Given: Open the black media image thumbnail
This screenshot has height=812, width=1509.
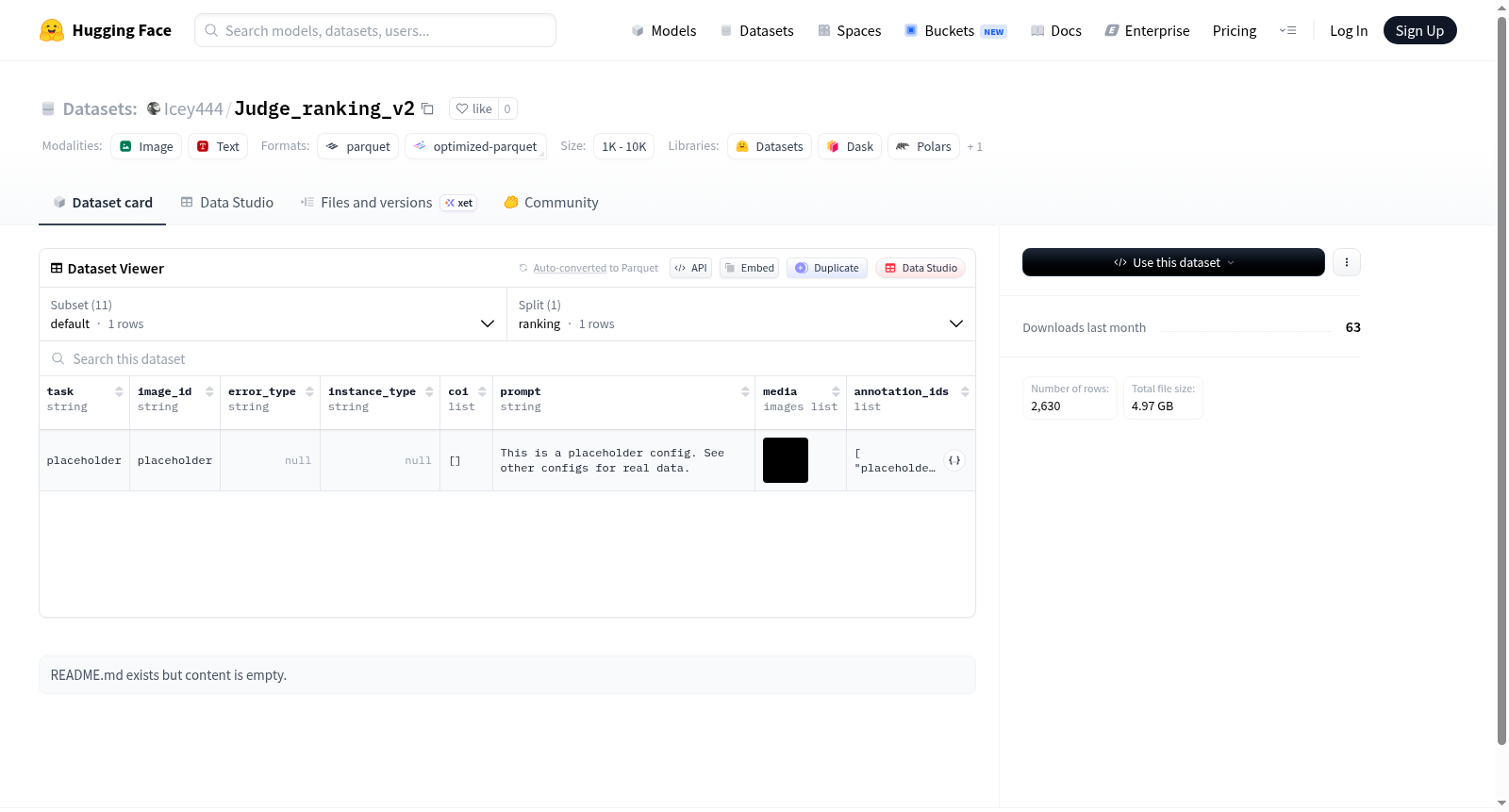Looking at the screenshot, I should (x=786, y=460).
